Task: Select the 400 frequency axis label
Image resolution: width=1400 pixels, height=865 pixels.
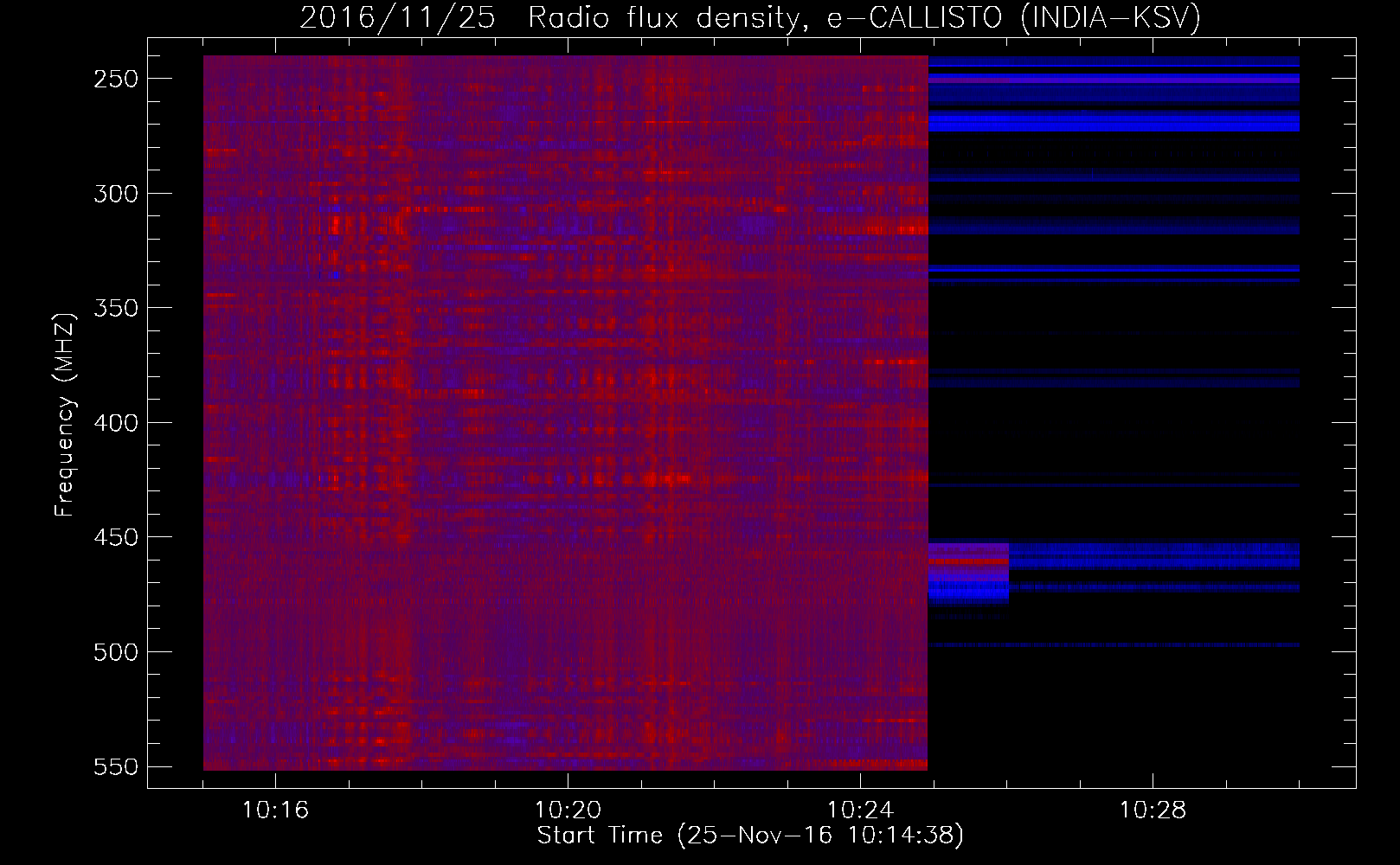Action: tap(116, 423)
